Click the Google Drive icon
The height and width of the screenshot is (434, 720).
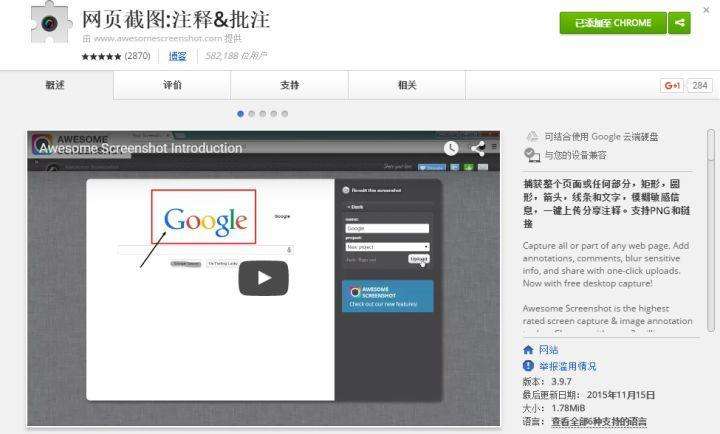(532, 136)
